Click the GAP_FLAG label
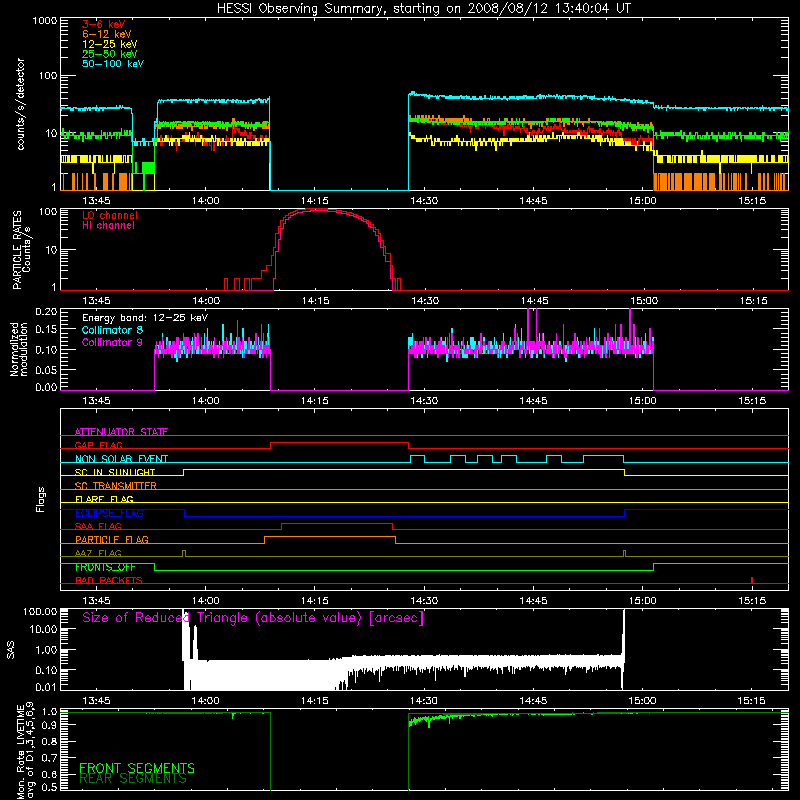800x800 pixels. [x=98, y=445]
